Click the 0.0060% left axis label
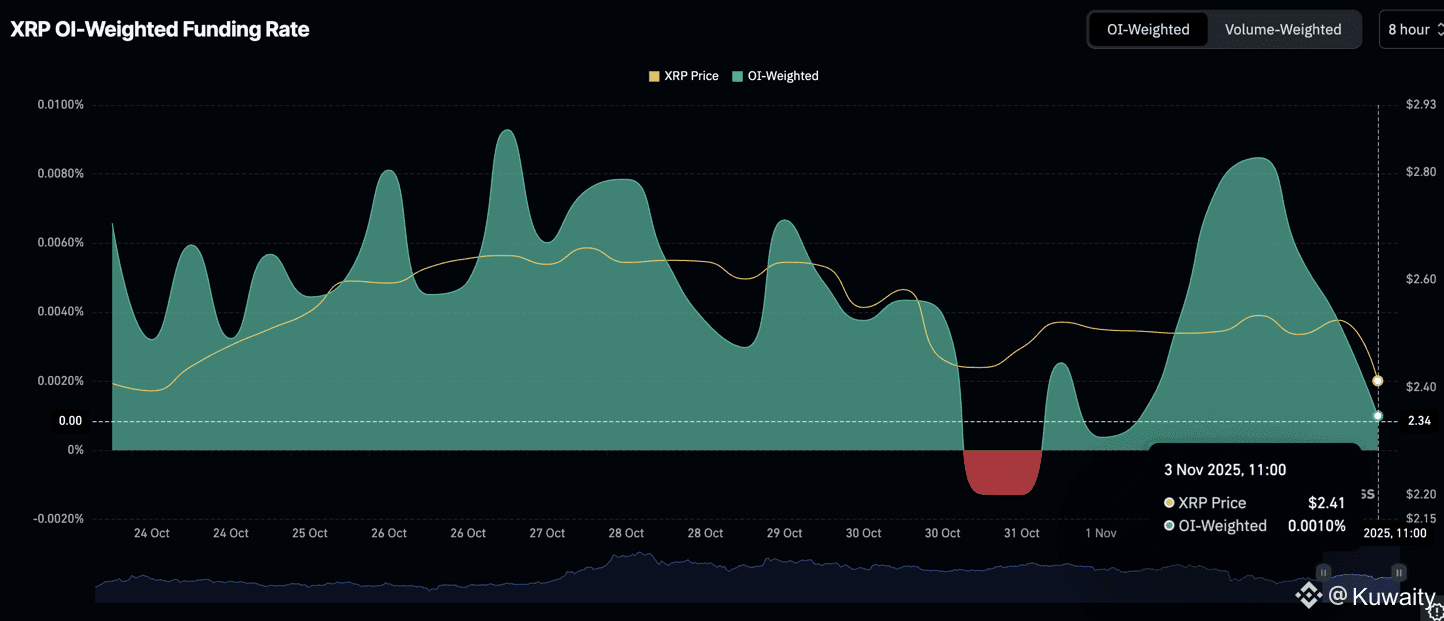1444x621 pixels. [61, 243]
